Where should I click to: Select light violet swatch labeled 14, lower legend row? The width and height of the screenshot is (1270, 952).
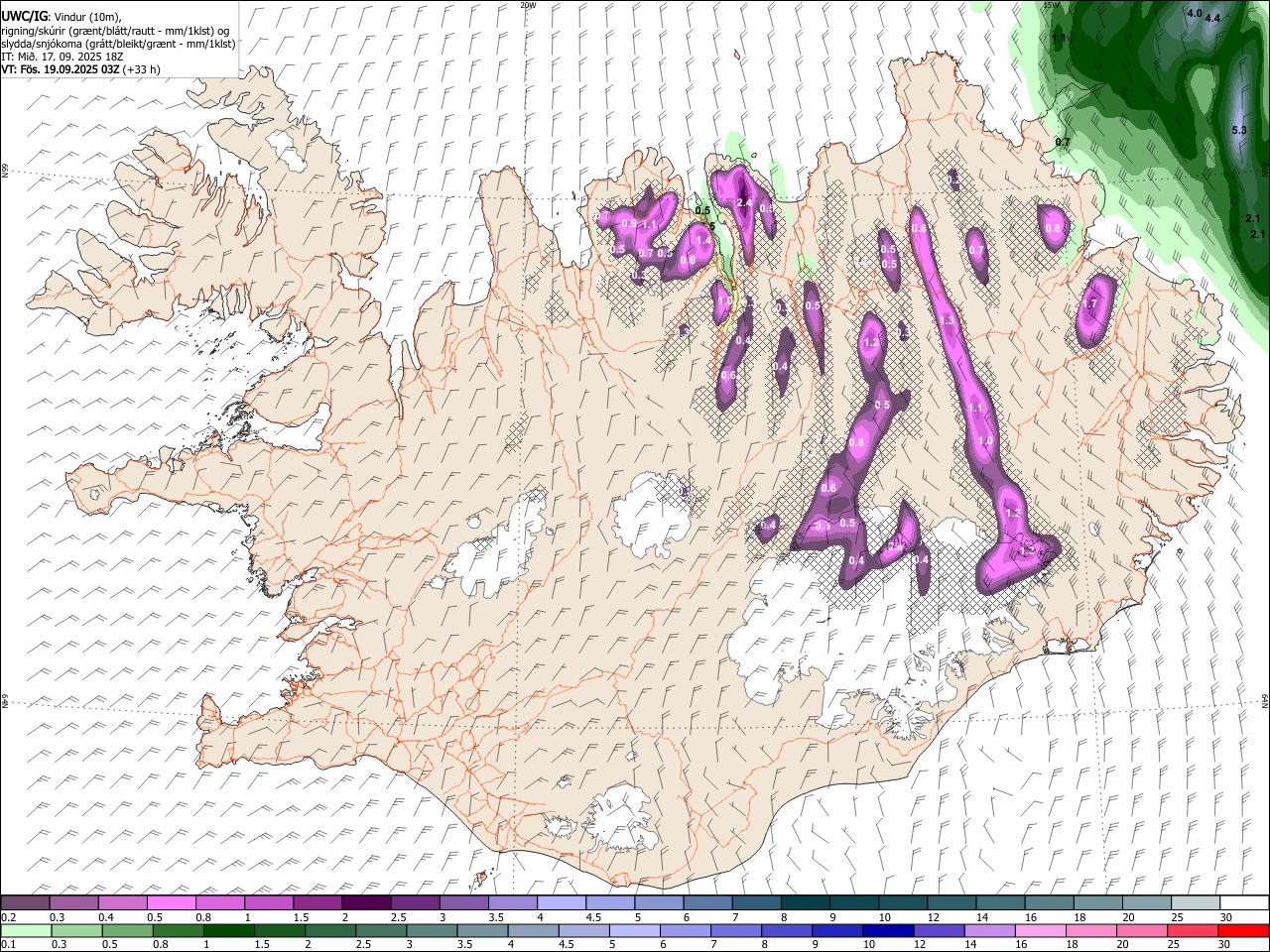989,931
